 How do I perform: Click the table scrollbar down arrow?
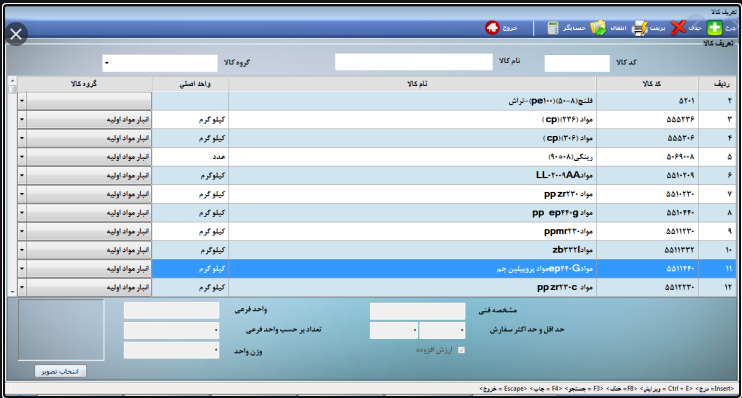click(x=12, y=292)
